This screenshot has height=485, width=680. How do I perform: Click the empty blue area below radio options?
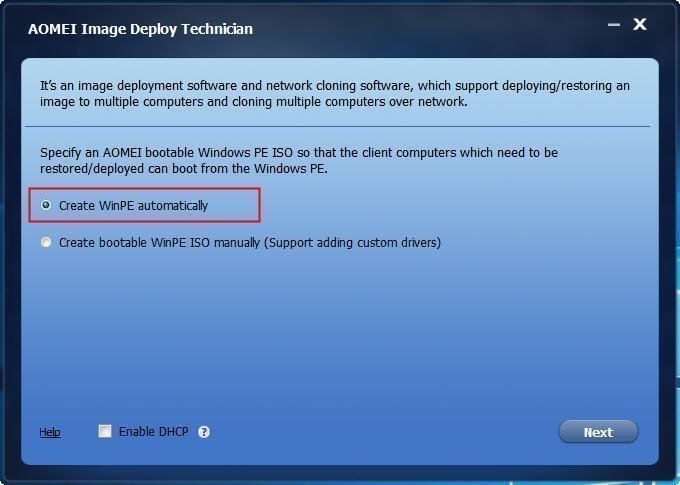tap(340, 334)
